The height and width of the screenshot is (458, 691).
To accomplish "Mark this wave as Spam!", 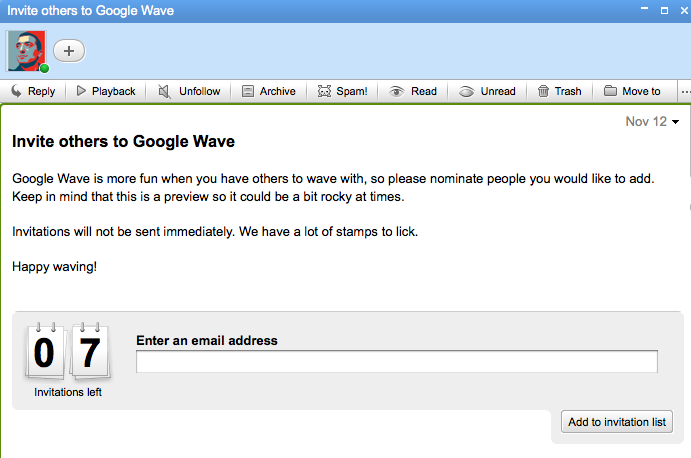I will coord(342,91).
